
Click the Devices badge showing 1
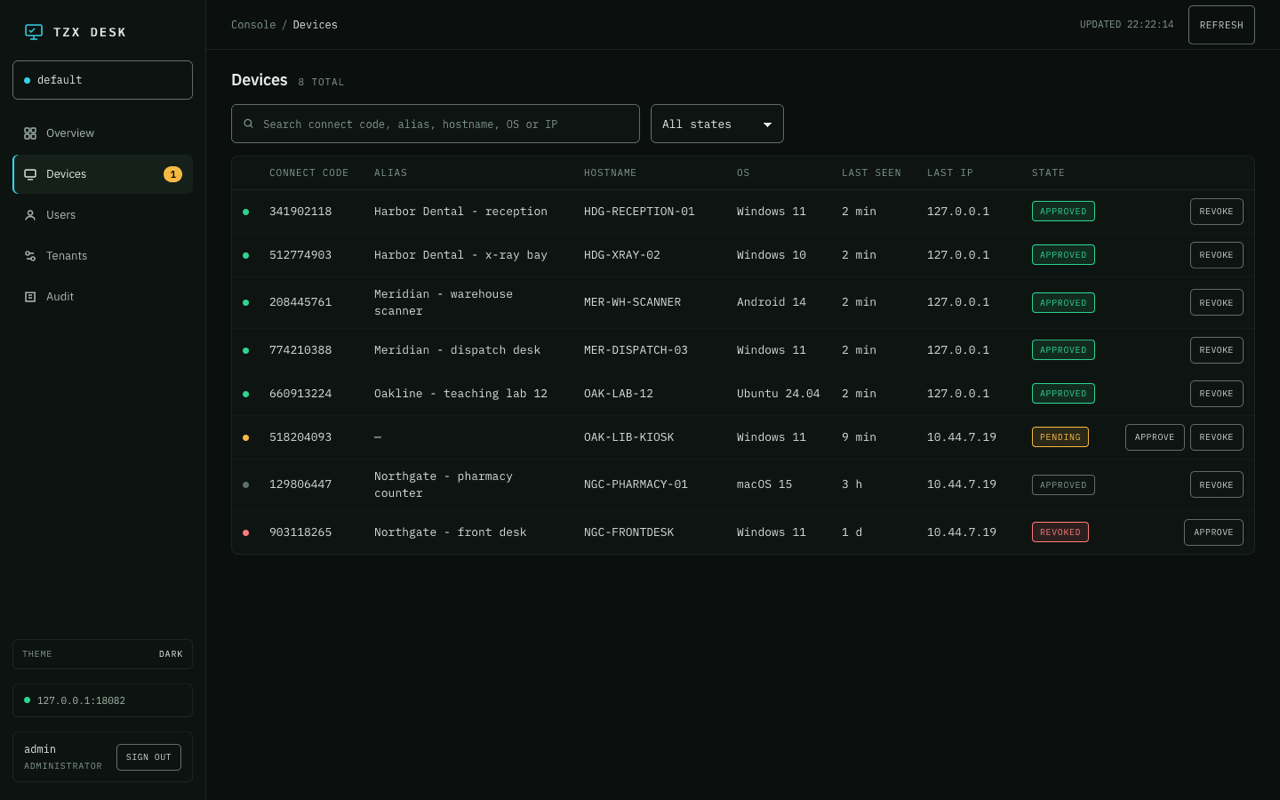173,174
